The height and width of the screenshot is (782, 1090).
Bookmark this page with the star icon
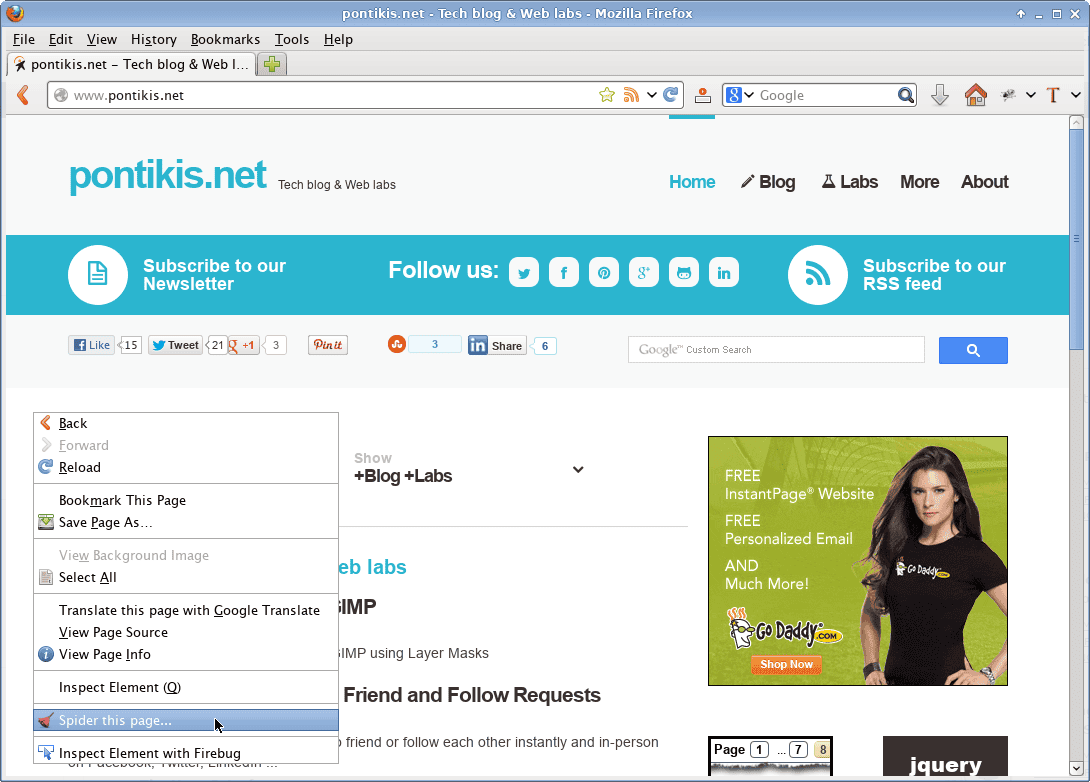607,95
